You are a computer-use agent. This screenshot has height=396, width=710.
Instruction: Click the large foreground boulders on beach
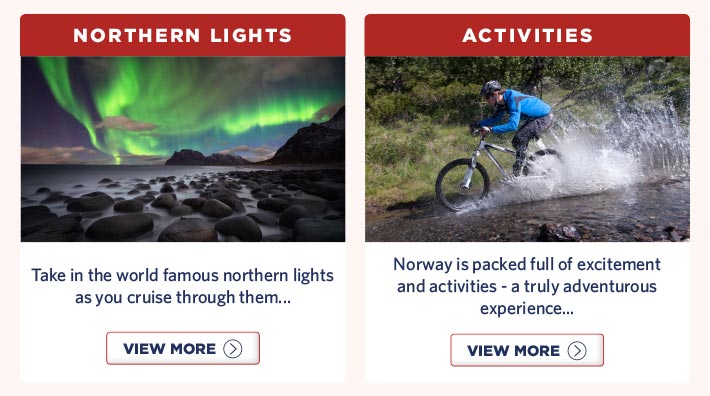pos(120,226)
